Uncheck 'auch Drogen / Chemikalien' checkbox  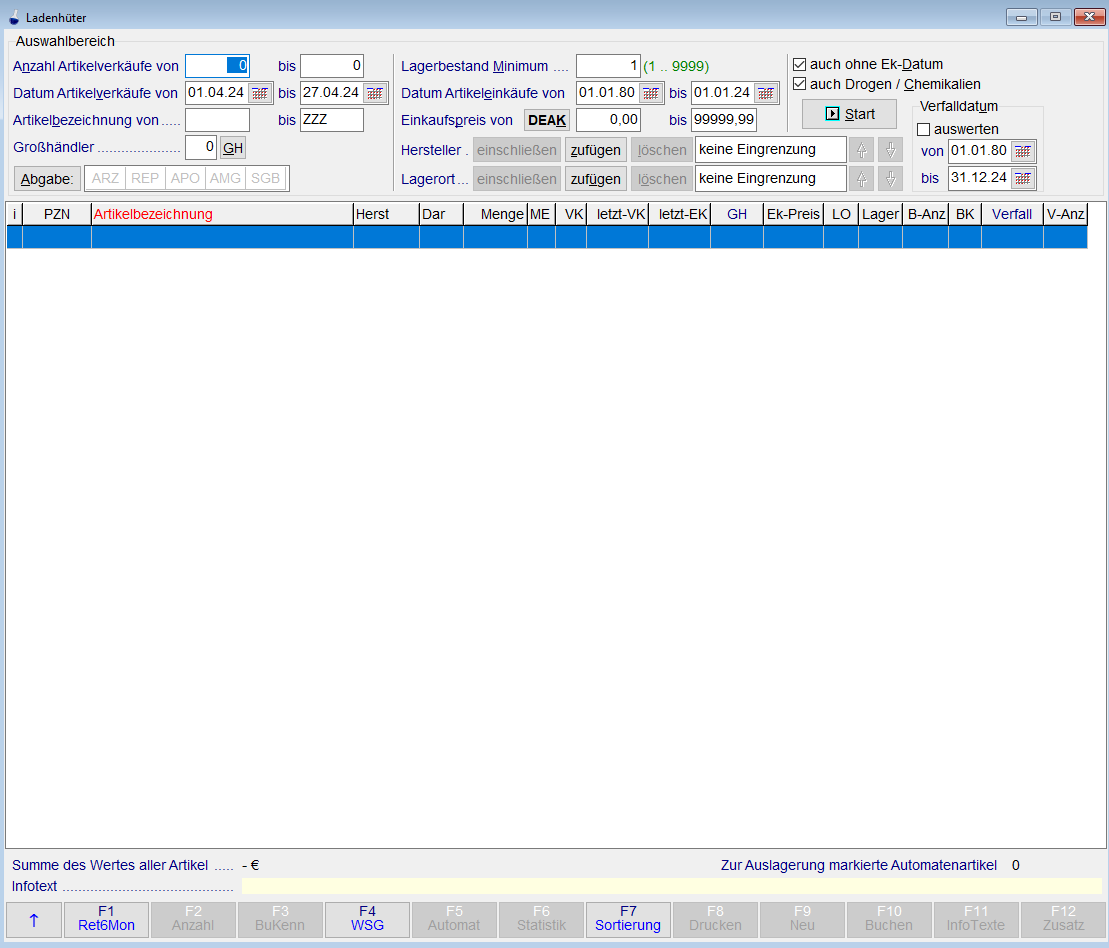[x=799, y=84]
